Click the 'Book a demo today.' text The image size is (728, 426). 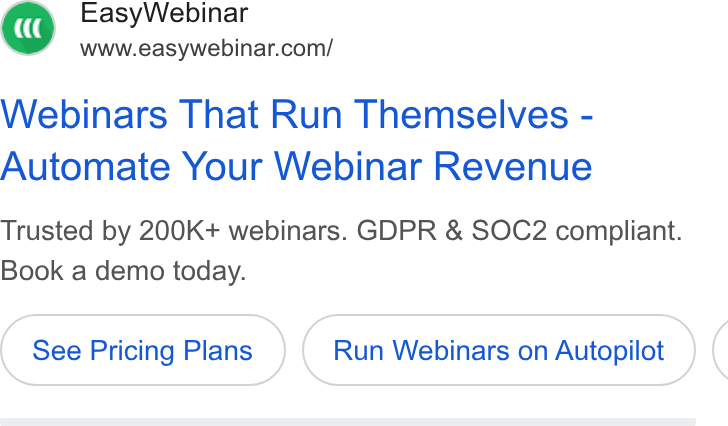(123, 271)
